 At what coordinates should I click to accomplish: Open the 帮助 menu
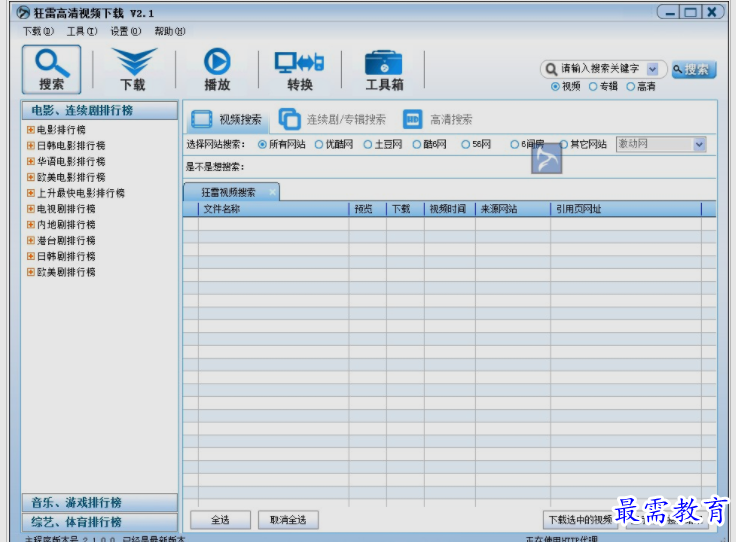pyautogui.click(x=169, y=31)
